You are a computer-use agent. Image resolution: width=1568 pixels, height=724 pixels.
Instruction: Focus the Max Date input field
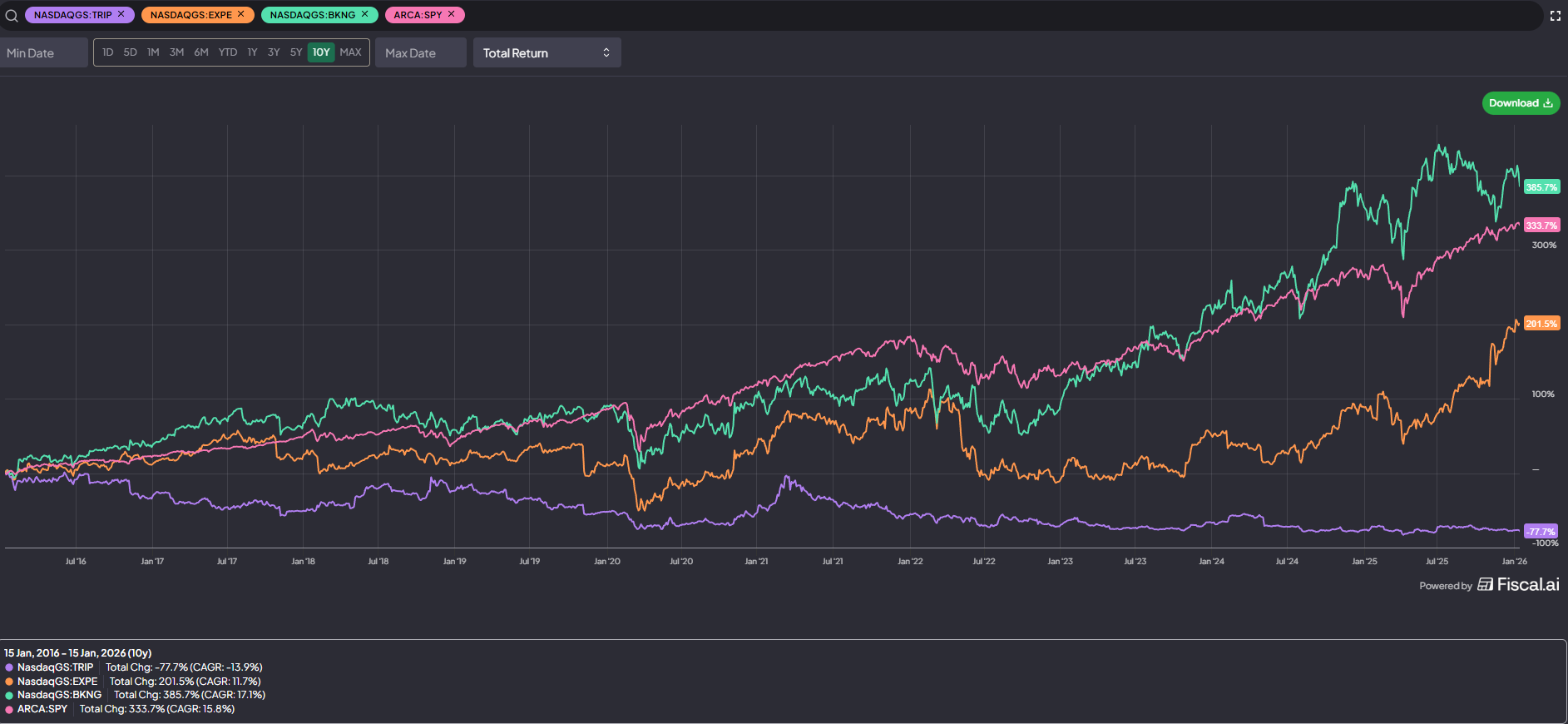tap(421, 52)
